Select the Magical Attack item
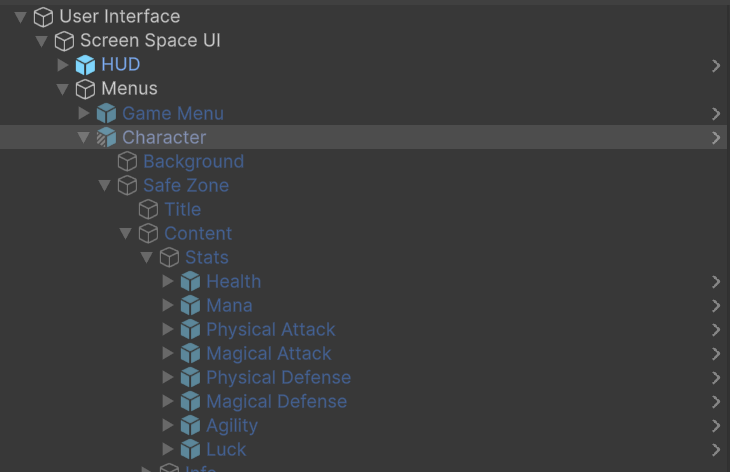The width and height of the screenshot is (730, 472). pyautogui.click(x=268, y=353)
